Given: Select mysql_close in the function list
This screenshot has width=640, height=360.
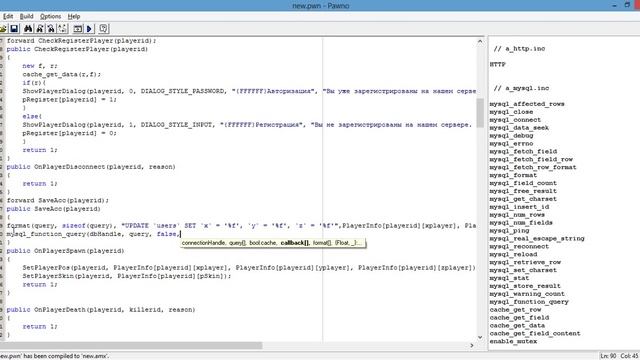Looking at the screenshot, I should coord(511,112).
